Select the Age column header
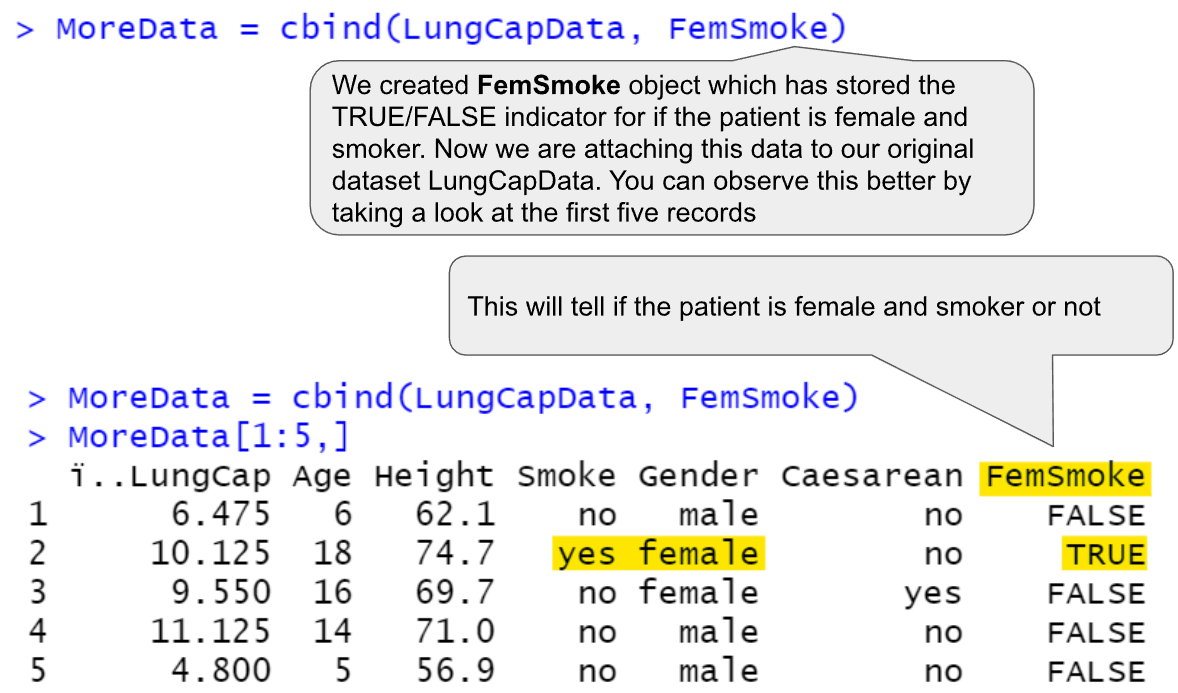The width and height of the screenshot is (1178, 693). (x=322, y=477)
